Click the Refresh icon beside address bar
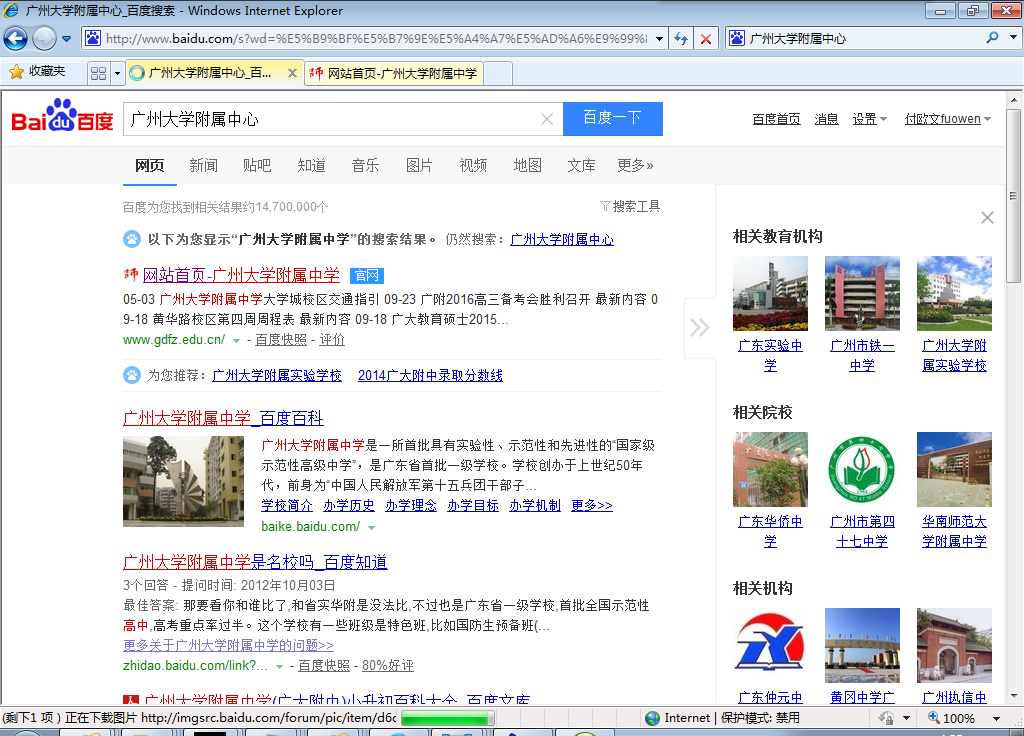Viewport: 1024px width, 736px height. pyautogui.click(x=681, y=39)
